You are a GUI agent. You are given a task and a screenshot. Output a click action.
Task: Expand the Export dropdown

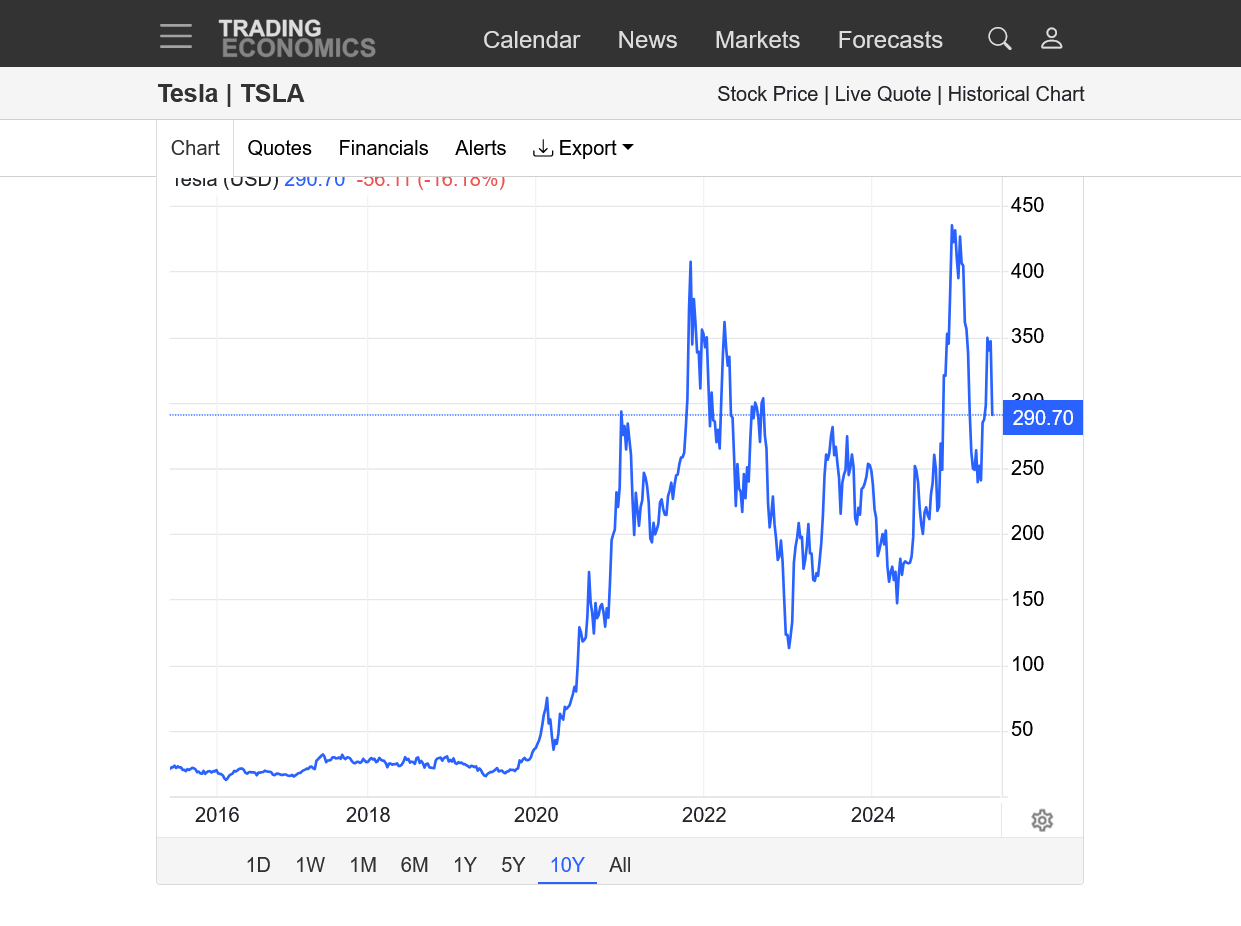pos(584,148)
